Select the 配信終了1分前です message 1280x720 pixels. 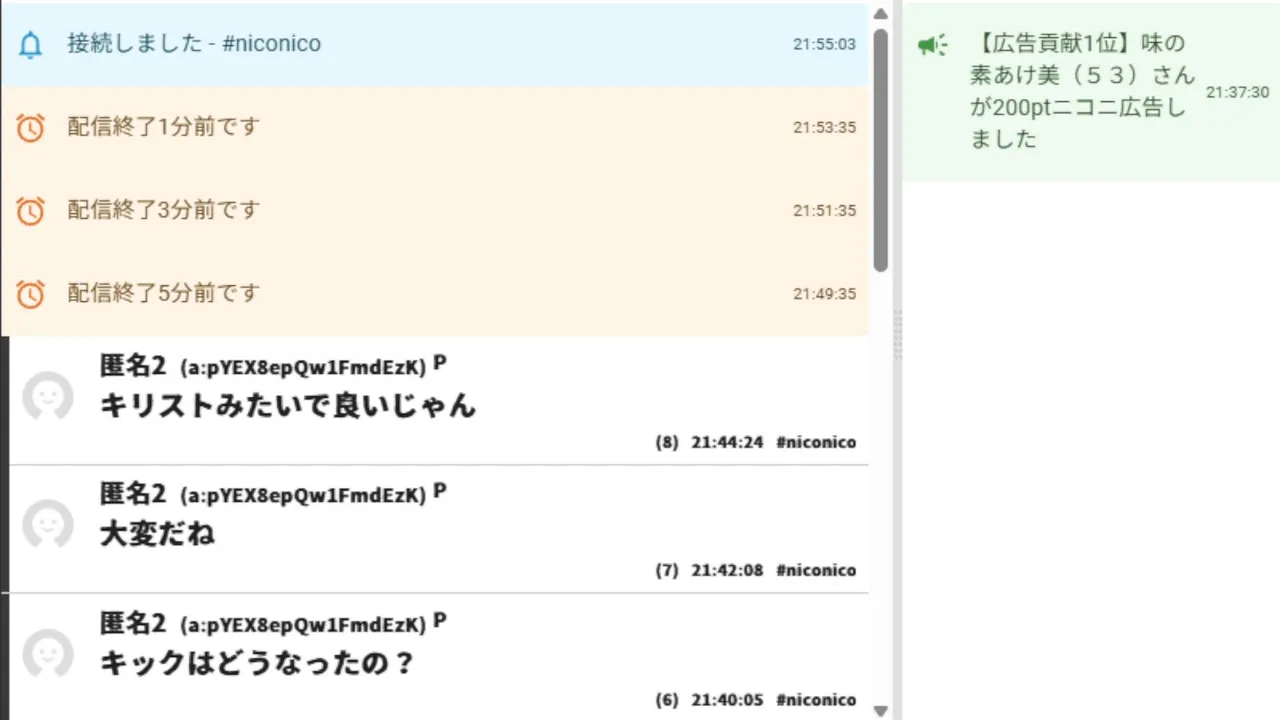(x=163, y=127)
